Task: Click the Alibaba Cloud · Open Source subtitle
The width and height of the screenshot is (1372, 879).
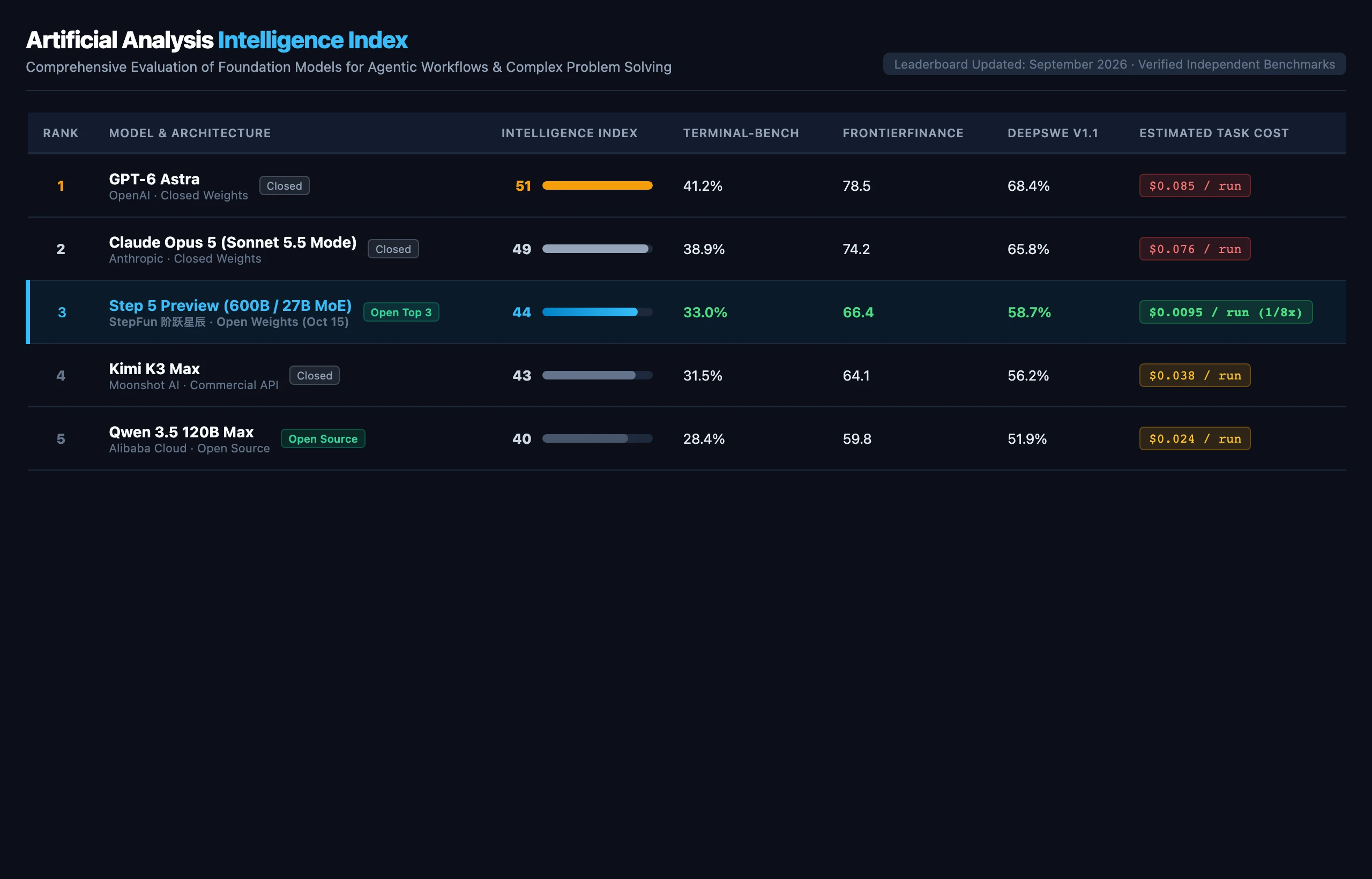Action: [189, 449]
